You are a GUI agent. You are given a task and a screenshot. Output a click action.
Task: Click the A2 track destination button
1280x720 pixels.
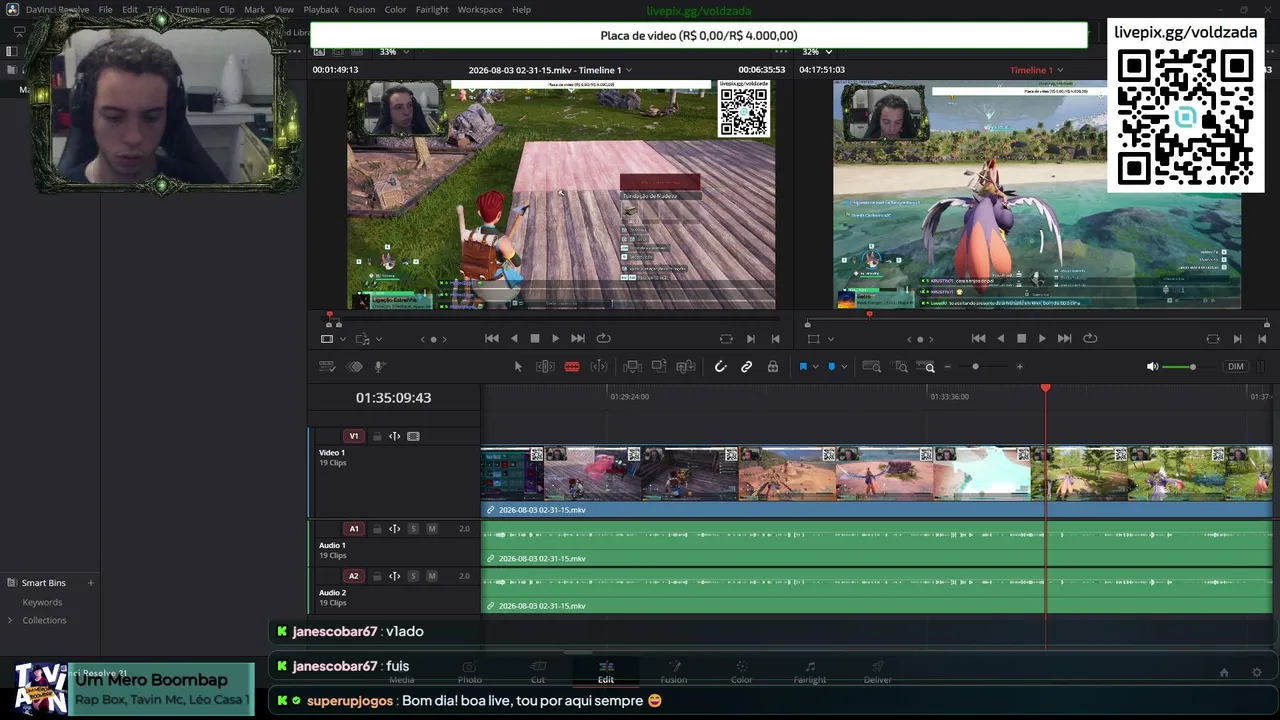pos(353,576)
